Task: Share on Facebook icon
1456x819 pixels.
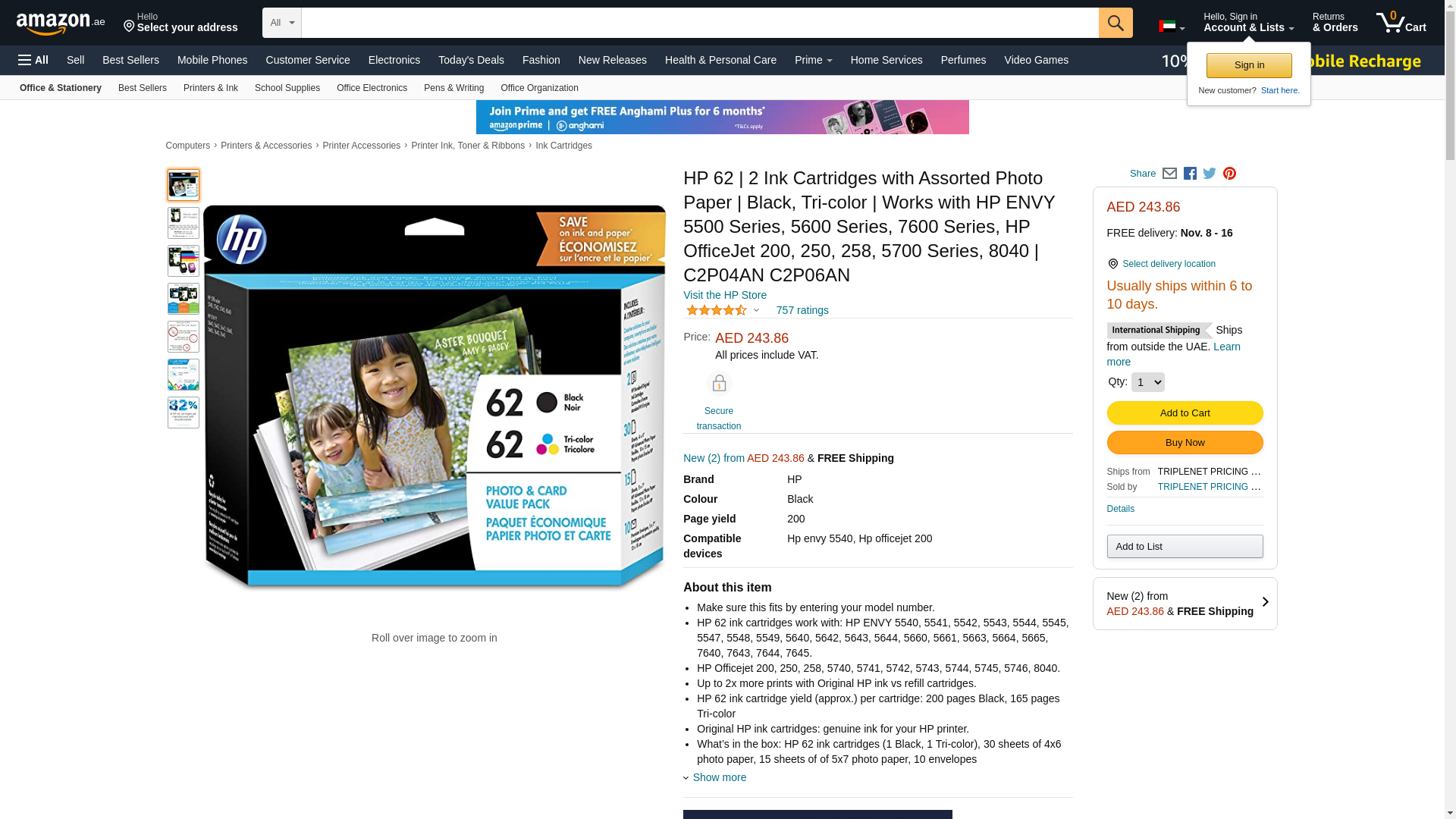Action: pyautogui.click(x=1190, y=174)
